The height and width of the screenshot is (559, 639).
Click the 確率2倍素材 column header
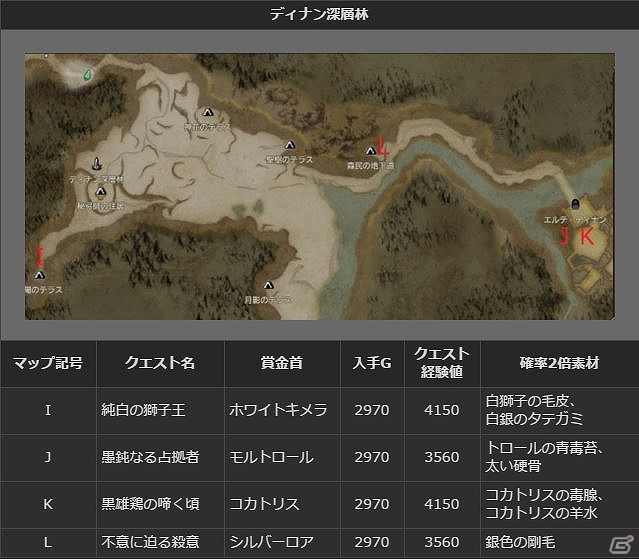tap(560, 363)
